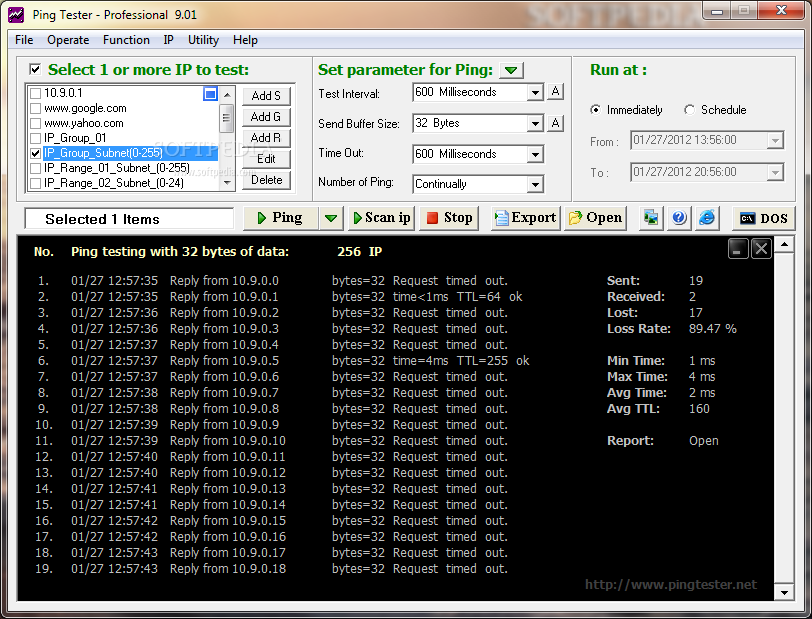Screen dimensions: 812x619
Task: Check IP_Range_02_Subnet_(0-24) checkbox
Action: [x=36, y=183]
